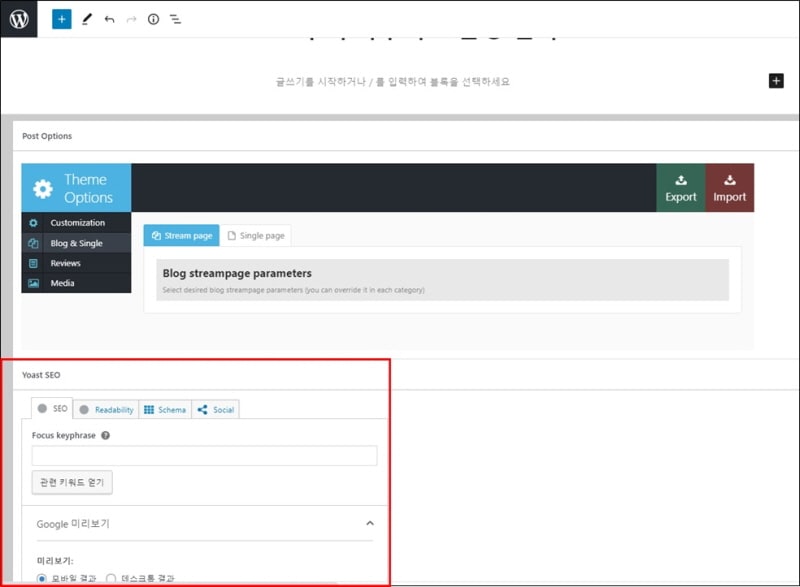The height and width of the screenshot is (587, 800).
Task: Select the 데스크톱 결과 radio option
Action: 111,578
